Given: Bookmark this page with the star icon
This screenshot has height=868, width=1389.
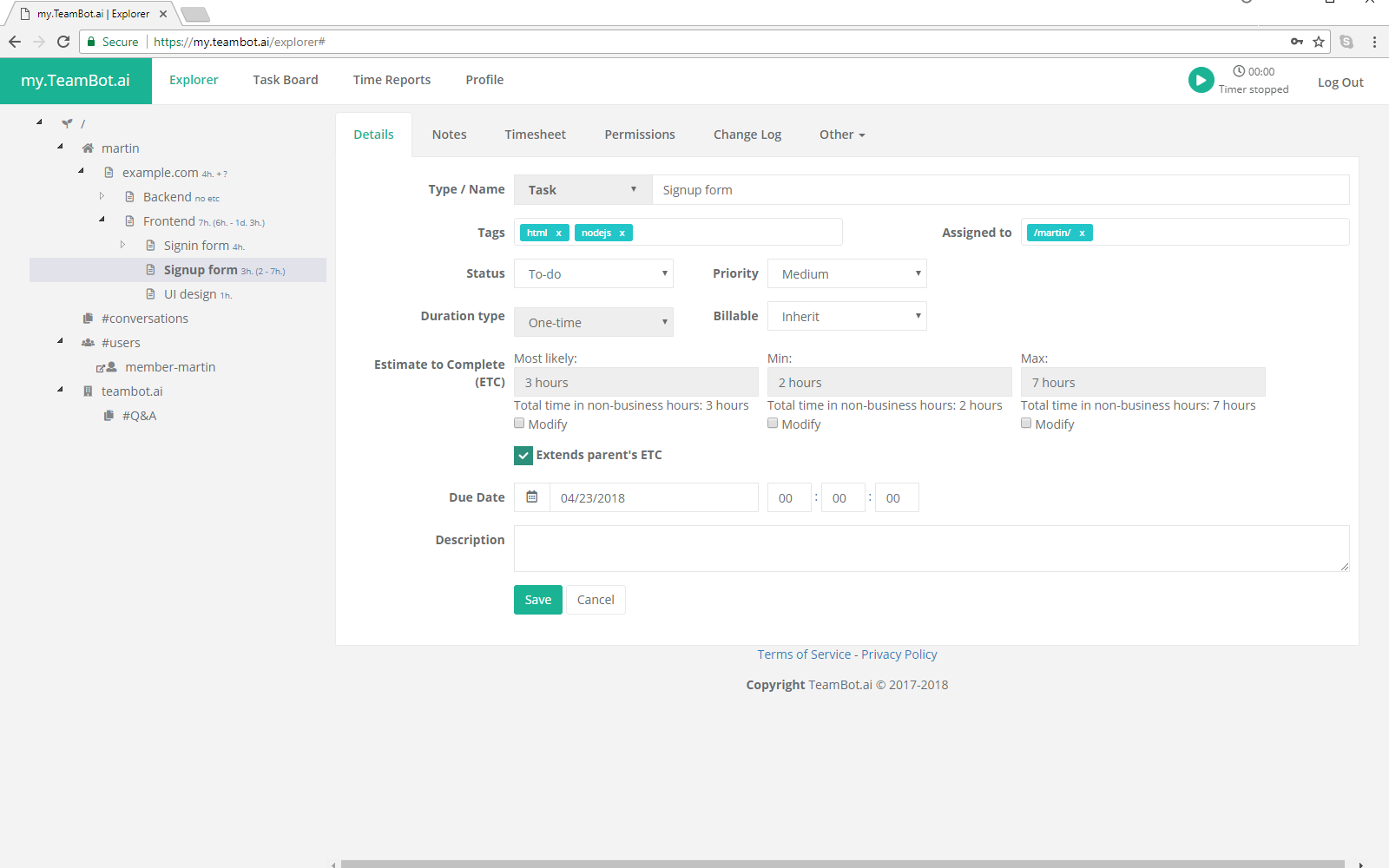Looking at the screenshot, I should click(x=1319, y=42).
